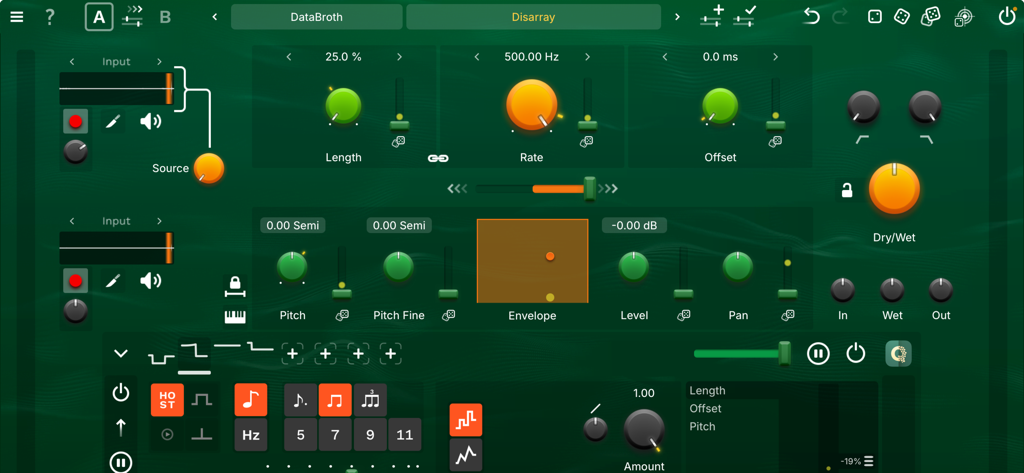
Task: Click the orange direction slider handle
Action: pyautogui.click(x=590, y=189)
